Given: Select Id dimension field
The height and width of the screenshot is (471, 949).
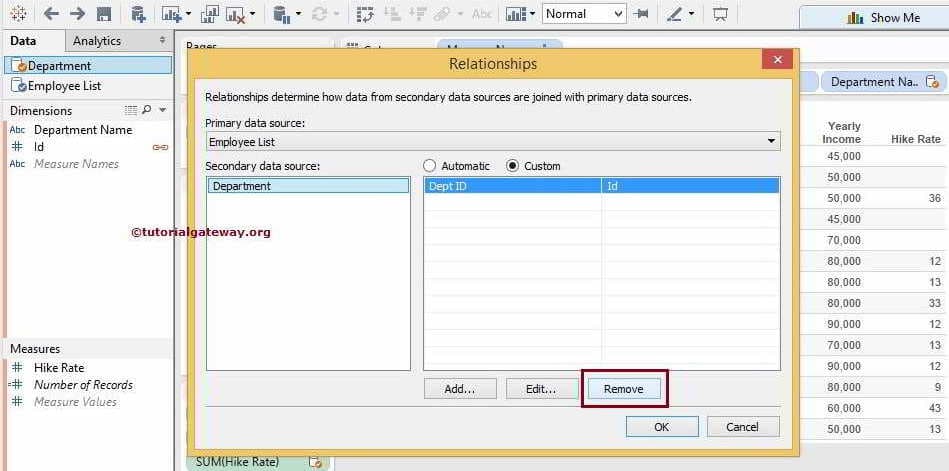Looking at the screenshot, I should [39, 147].
